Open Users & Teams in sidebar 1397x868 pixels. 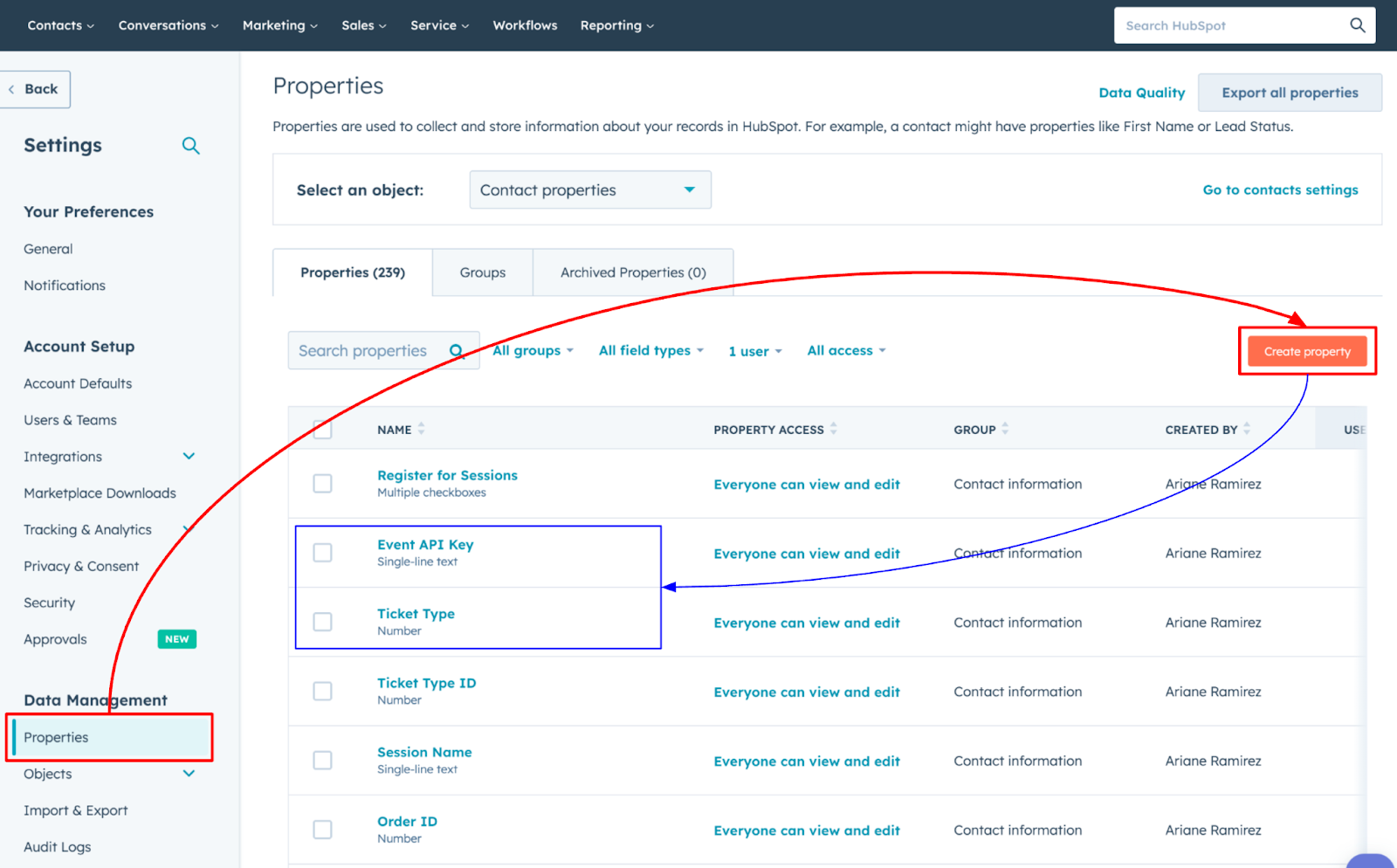pyautogui.click(x=70, y=420)
